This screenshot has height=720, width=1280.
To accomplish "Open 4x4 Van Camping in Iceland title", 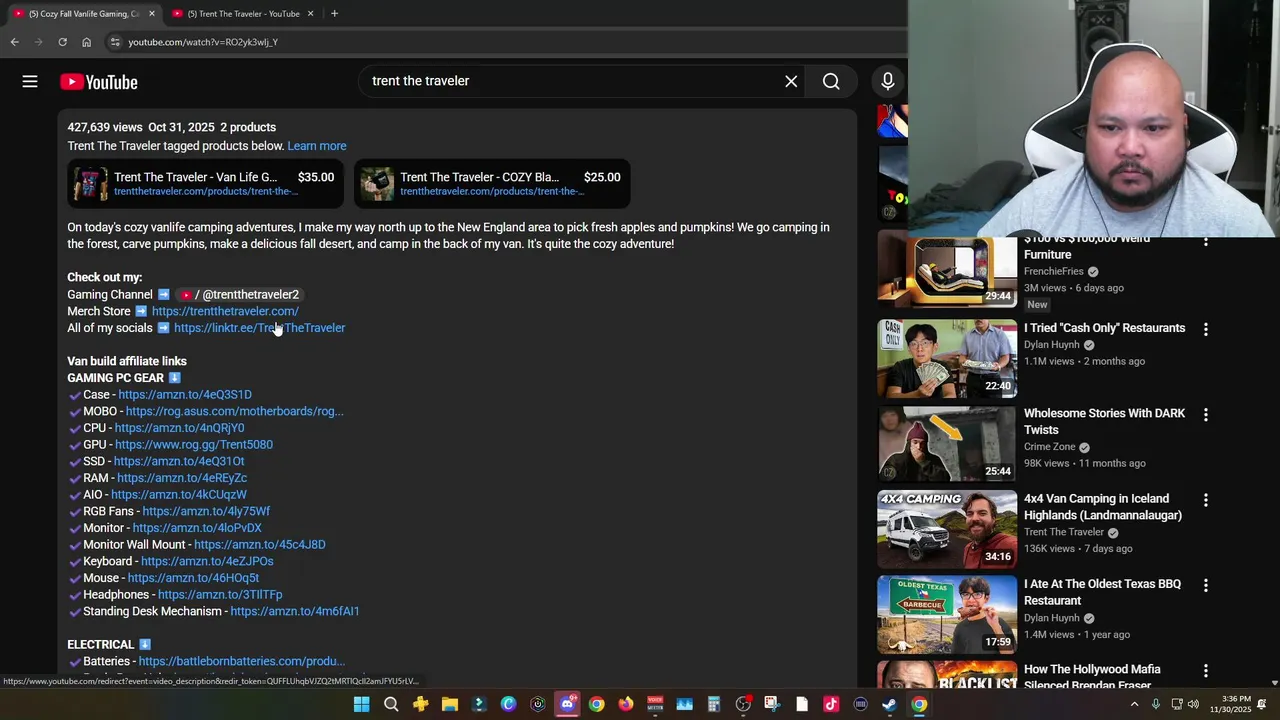I will point(1103,507).
